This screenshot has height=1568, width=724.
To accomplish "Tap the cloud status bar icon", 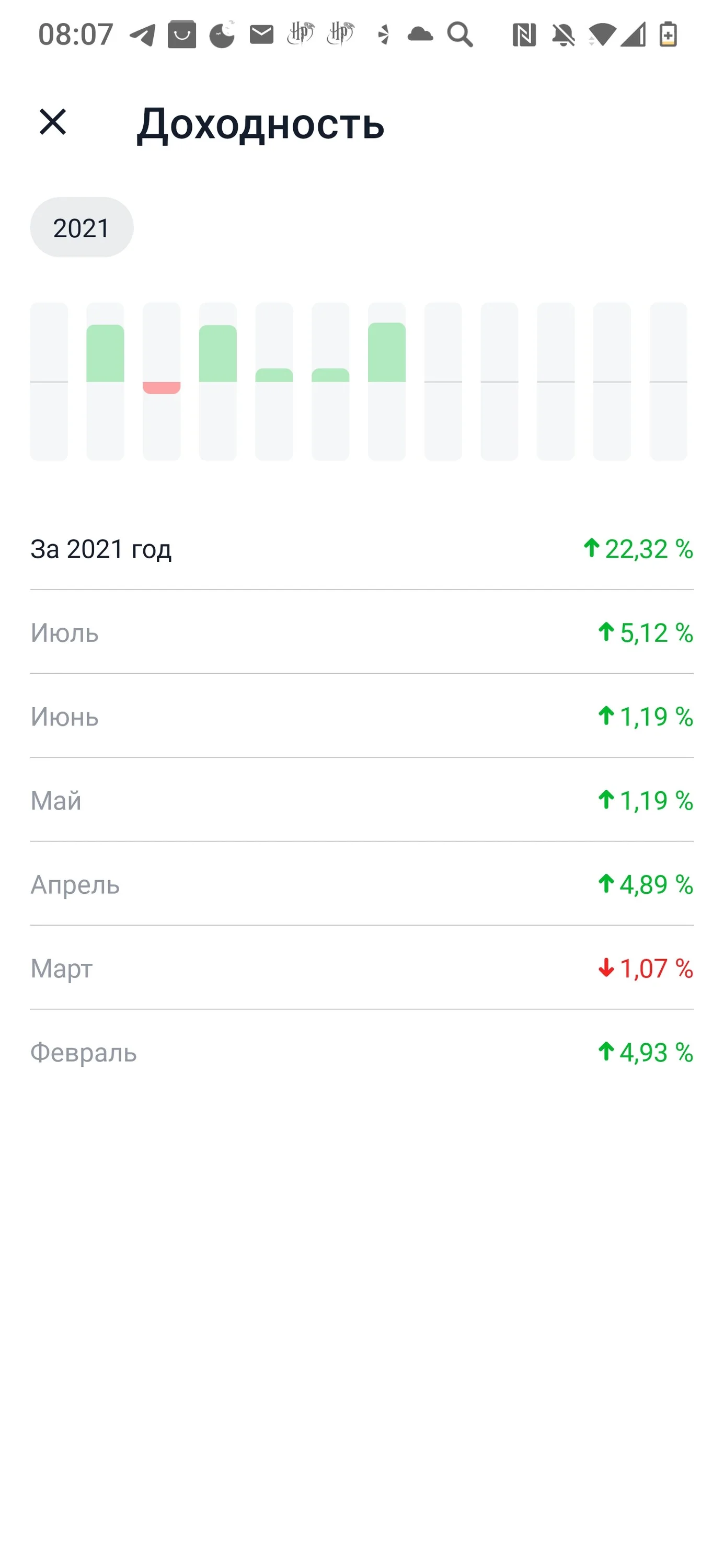I will tap(420, 34).
